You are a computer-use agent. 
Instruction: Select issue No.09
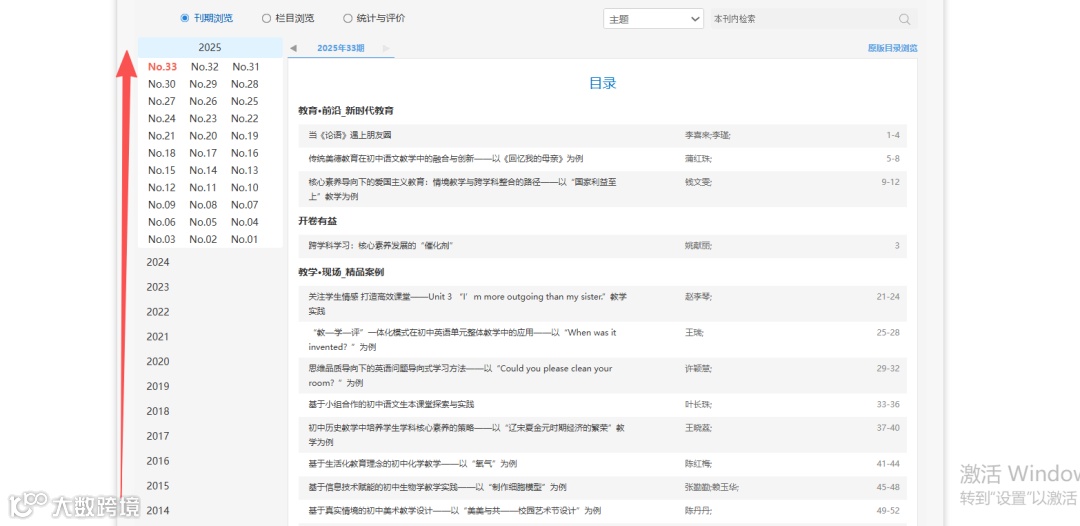click(162, 204)
